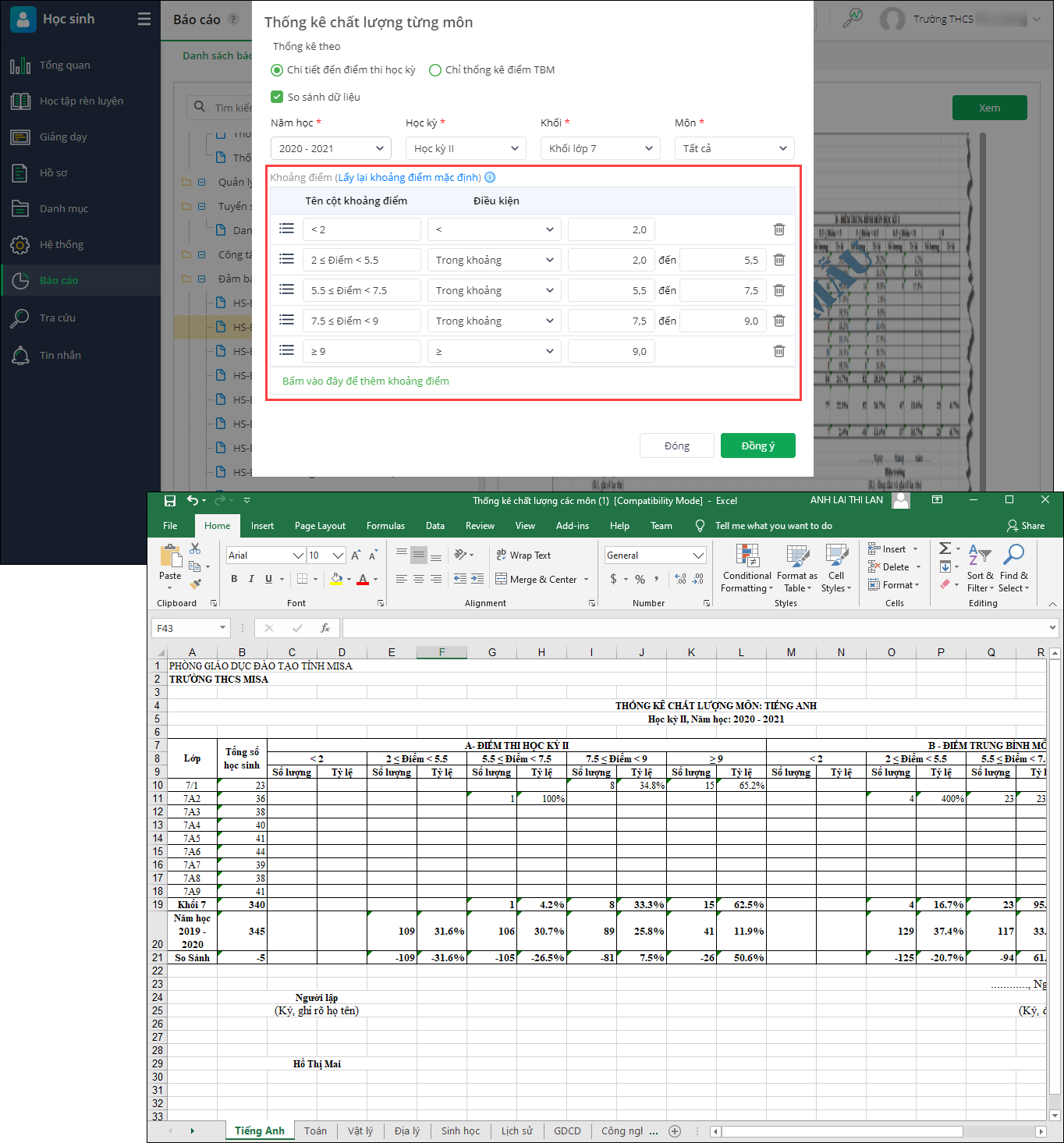
Task: Open the 'Toán' worksheet tab
Action: [x=315, y=1131]
